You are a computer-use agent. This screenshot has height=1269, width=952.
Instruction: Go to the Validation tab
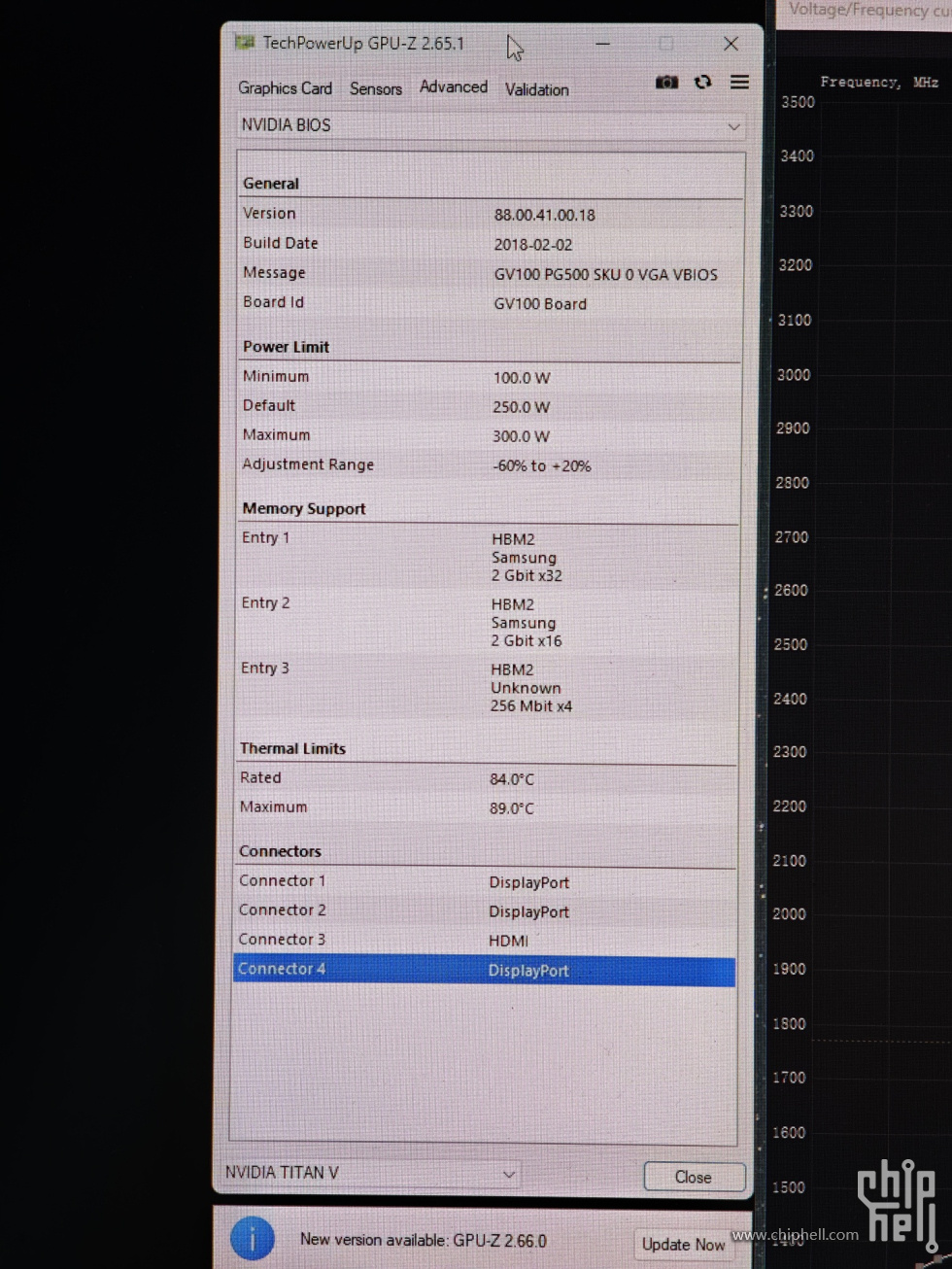(x=537, y=89)
